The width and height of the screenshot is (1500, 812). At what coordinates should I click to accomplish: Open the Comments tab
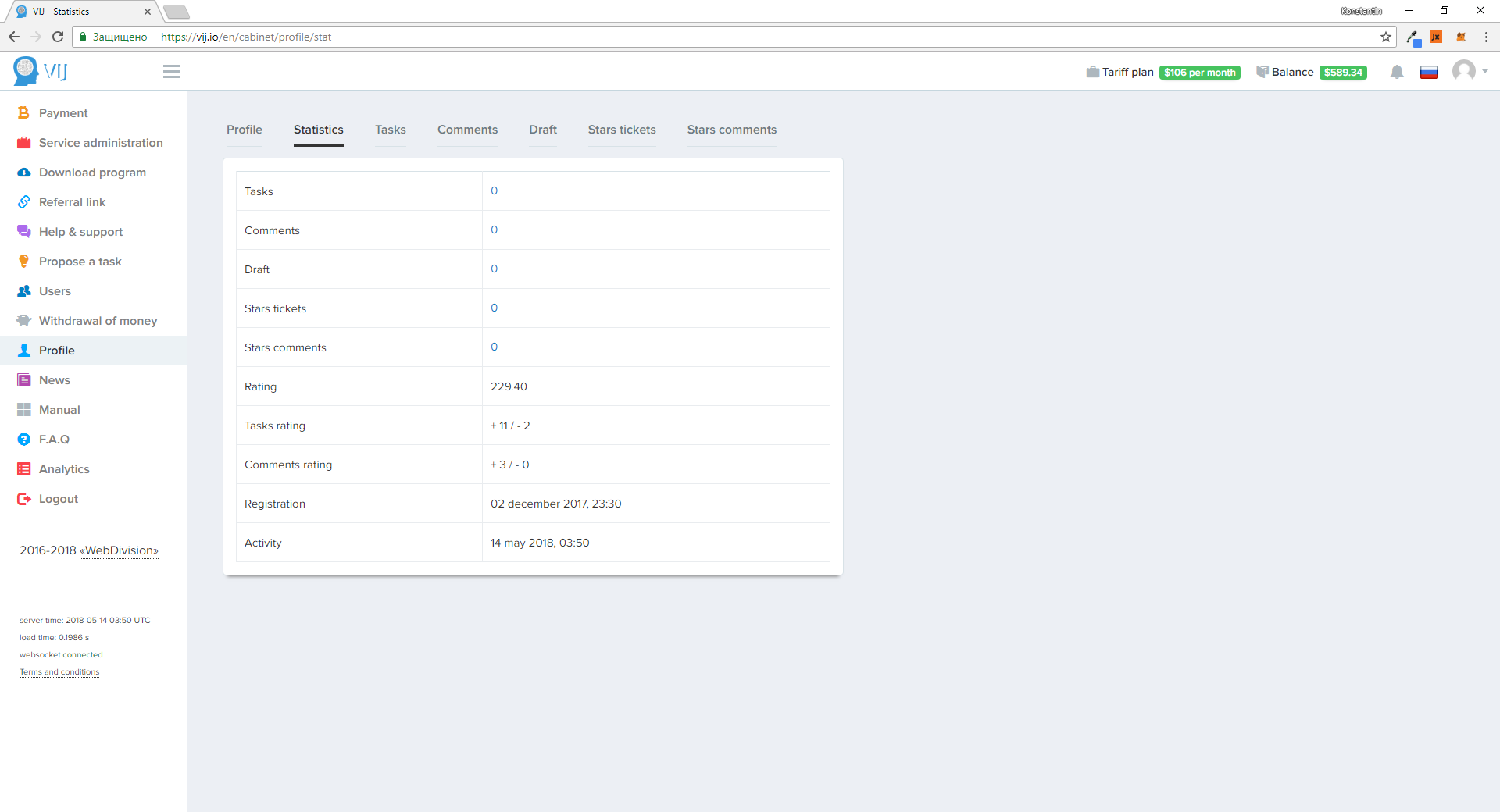pos(467,130)
